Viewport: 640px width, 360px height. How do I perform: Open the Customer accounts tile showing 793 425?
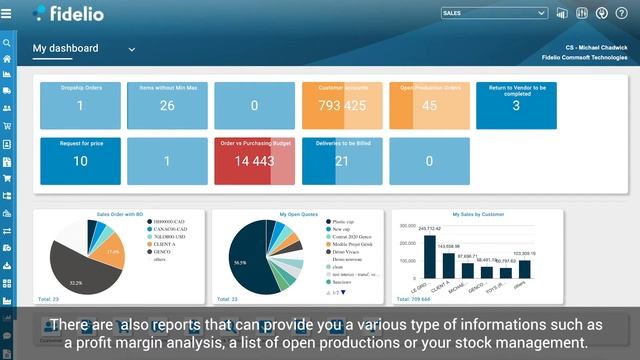click(x=342, y=106)
